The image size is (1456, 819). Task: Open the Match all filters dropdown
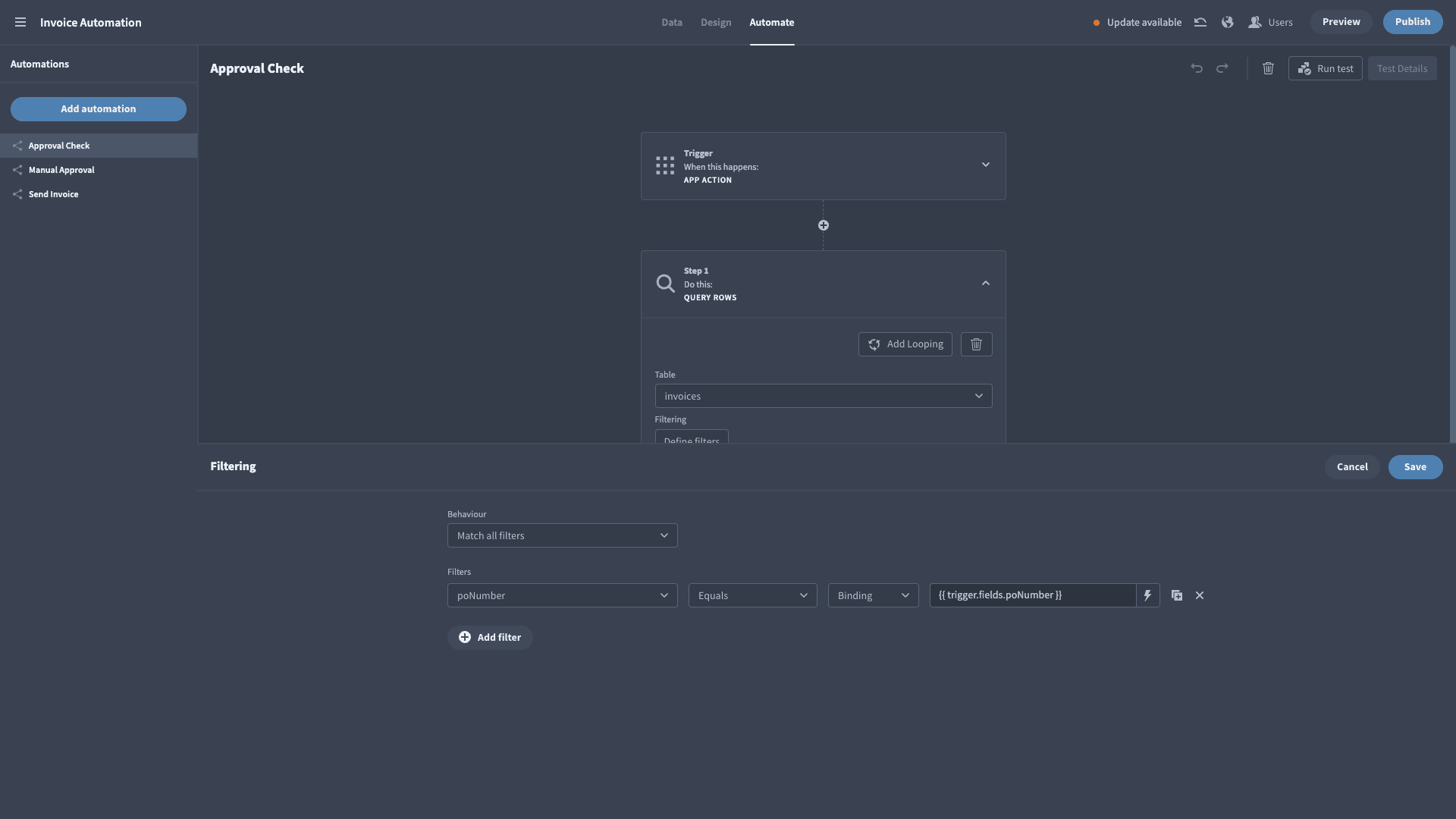point(563,535)
